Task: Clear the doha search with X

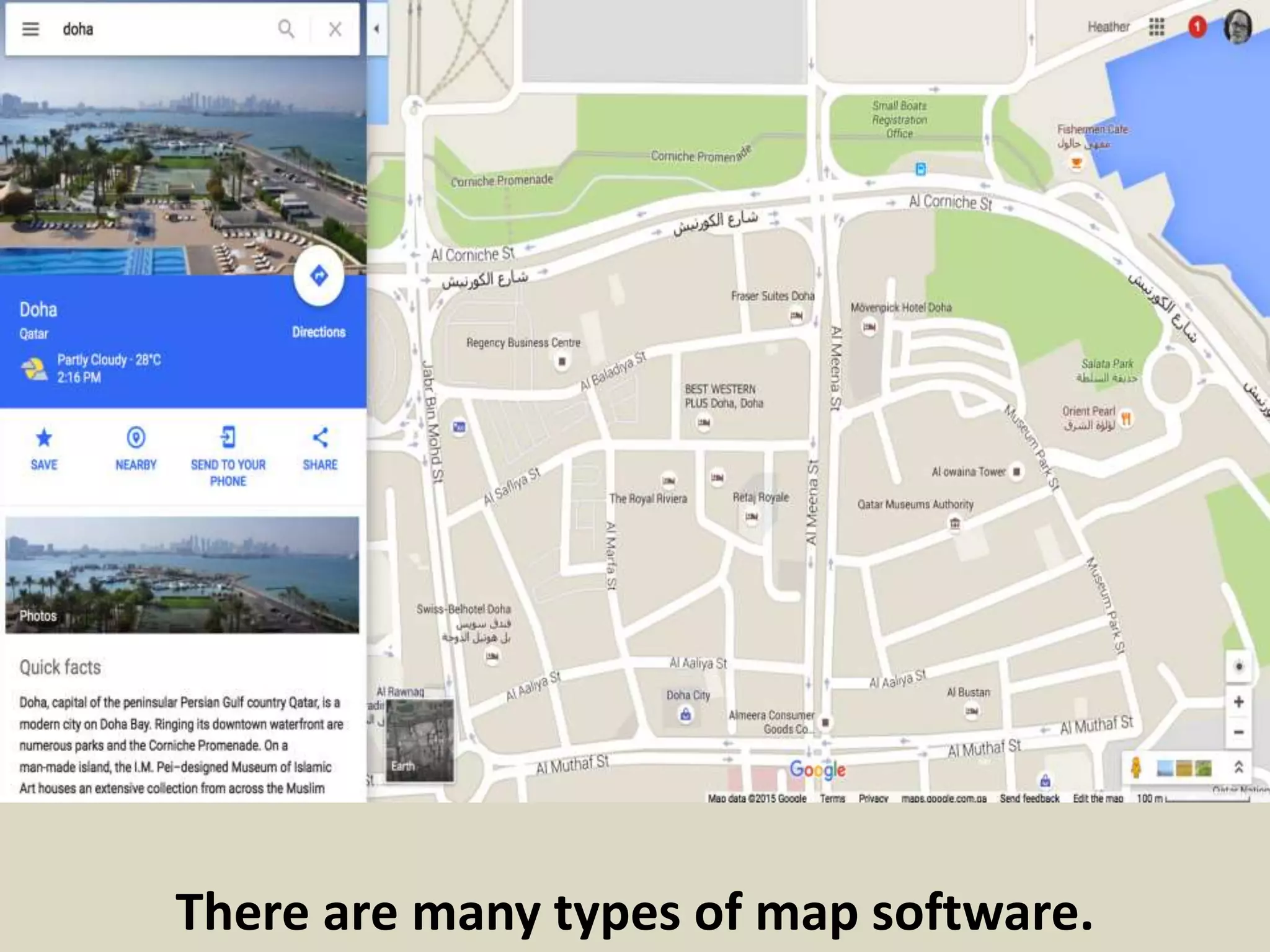Action: click(335, 29)
